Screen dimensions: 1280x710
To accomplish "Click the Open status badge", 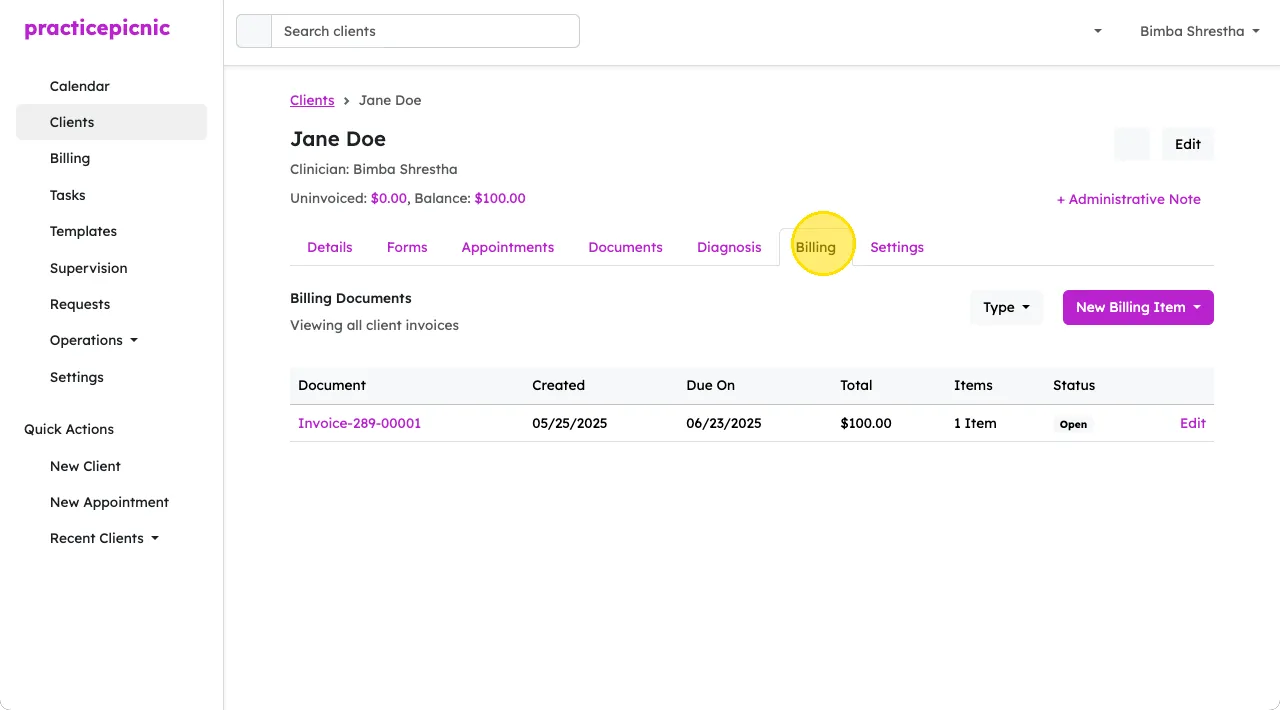I will (1073, 424).
